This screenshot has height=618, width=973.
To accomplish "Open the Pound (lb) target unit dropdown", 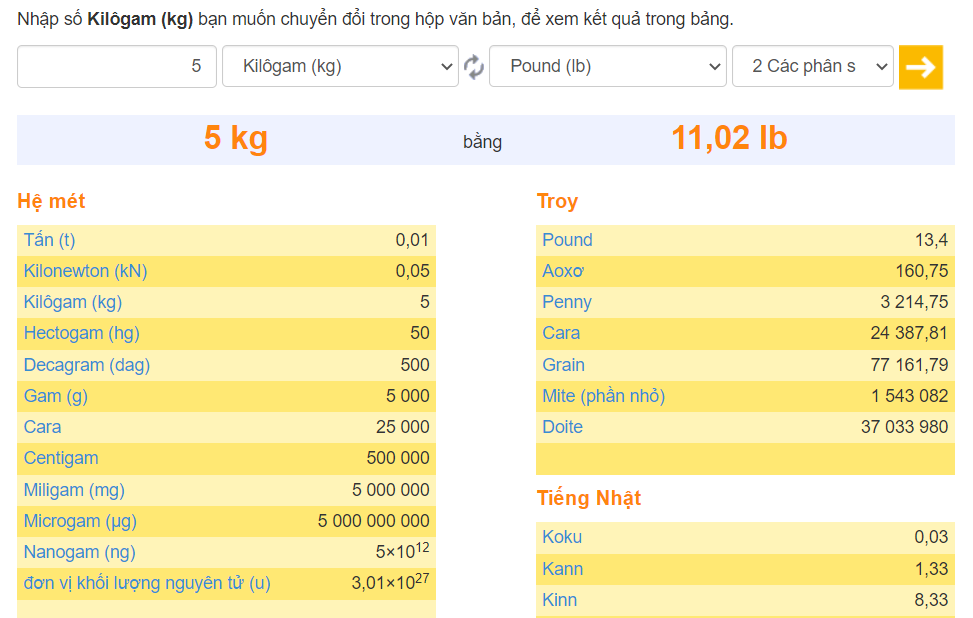I will coord(607,67).
